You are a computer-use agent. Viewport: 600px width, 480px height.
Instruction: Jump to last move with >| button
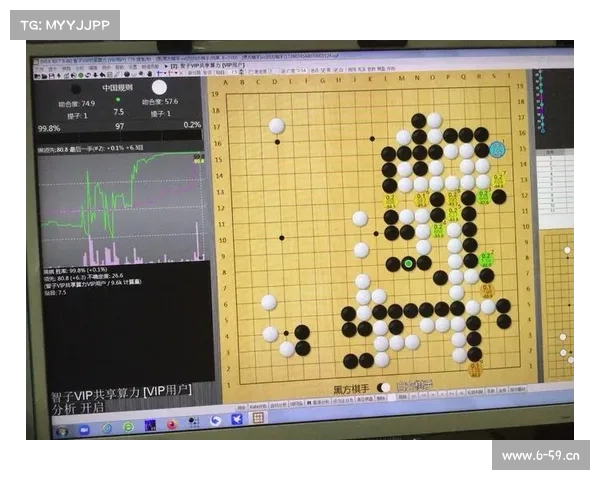tap(461, 393)
